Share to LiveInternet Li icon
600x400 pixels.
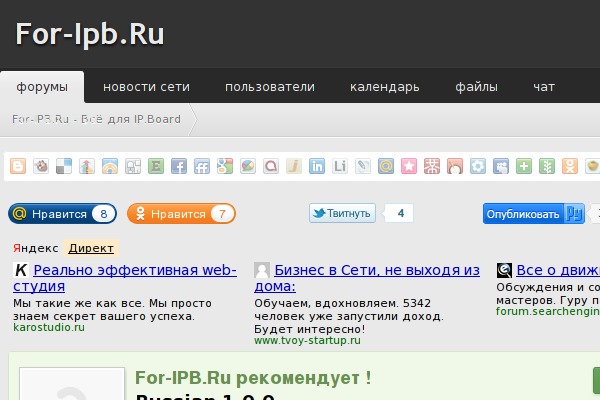pyautogui.click(x=340, y=167)
